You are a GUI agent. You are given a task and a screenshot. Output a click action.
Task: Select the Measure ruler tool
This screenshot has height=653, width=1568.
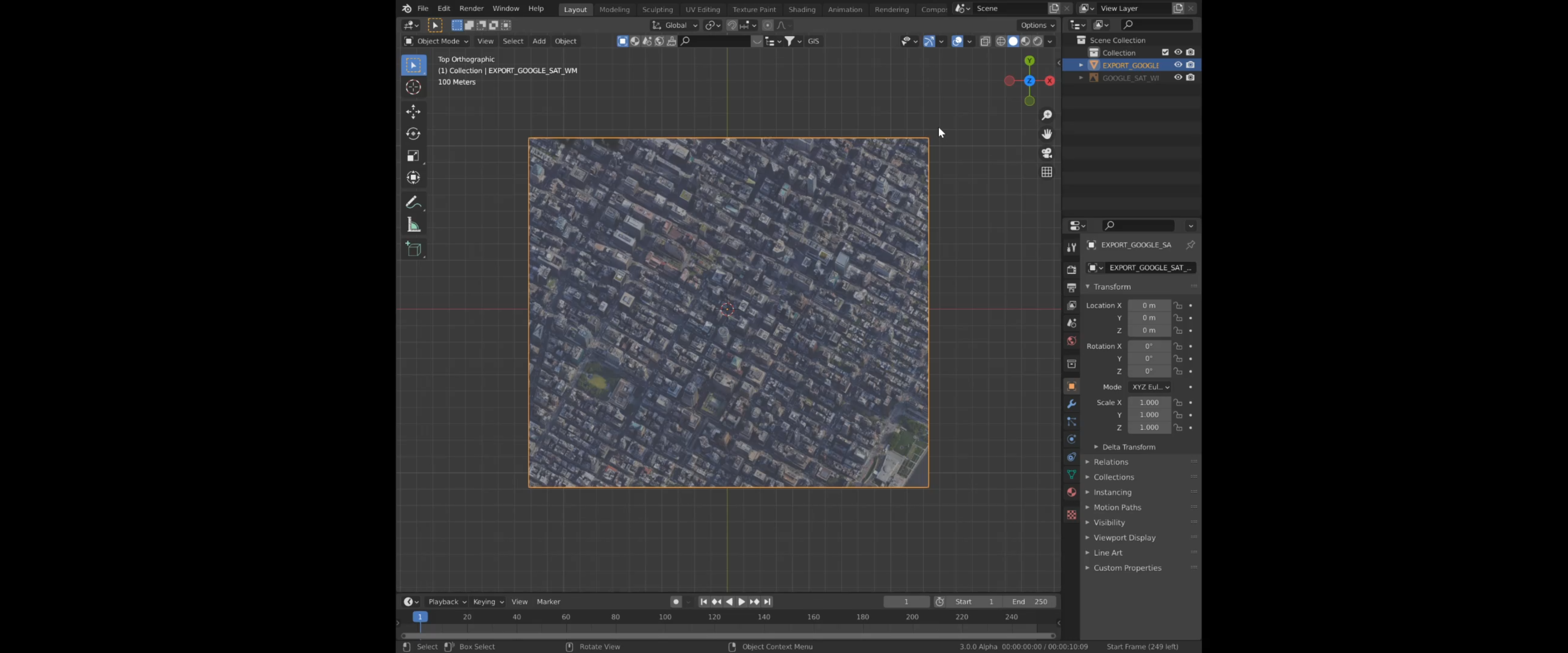[x=413, y=225]
